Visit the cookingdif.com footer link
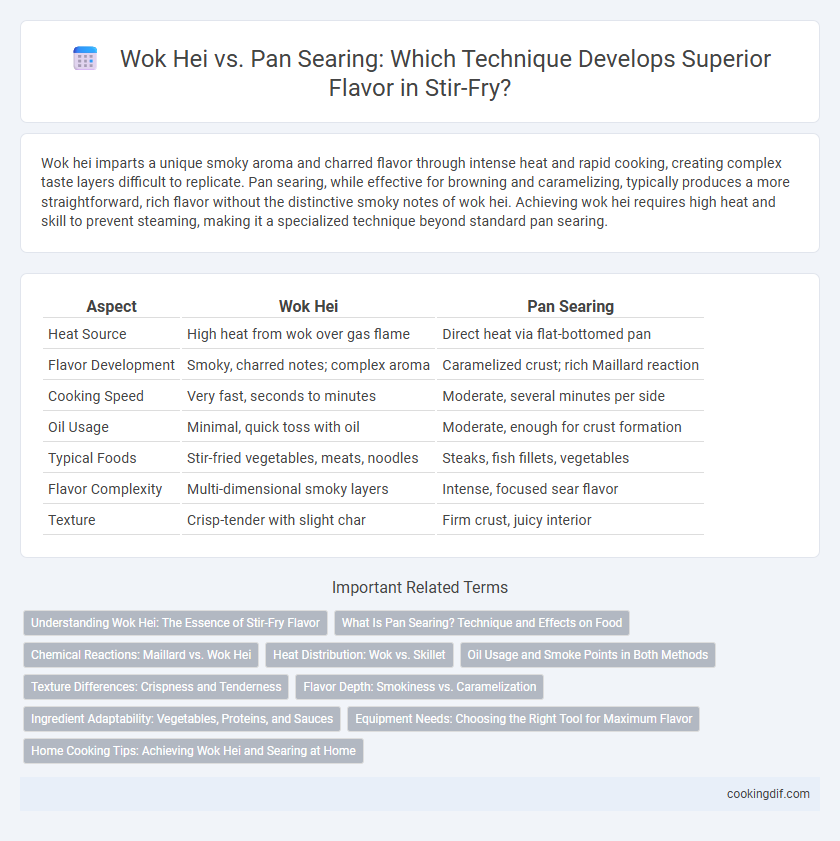 [x=768, y=794]
